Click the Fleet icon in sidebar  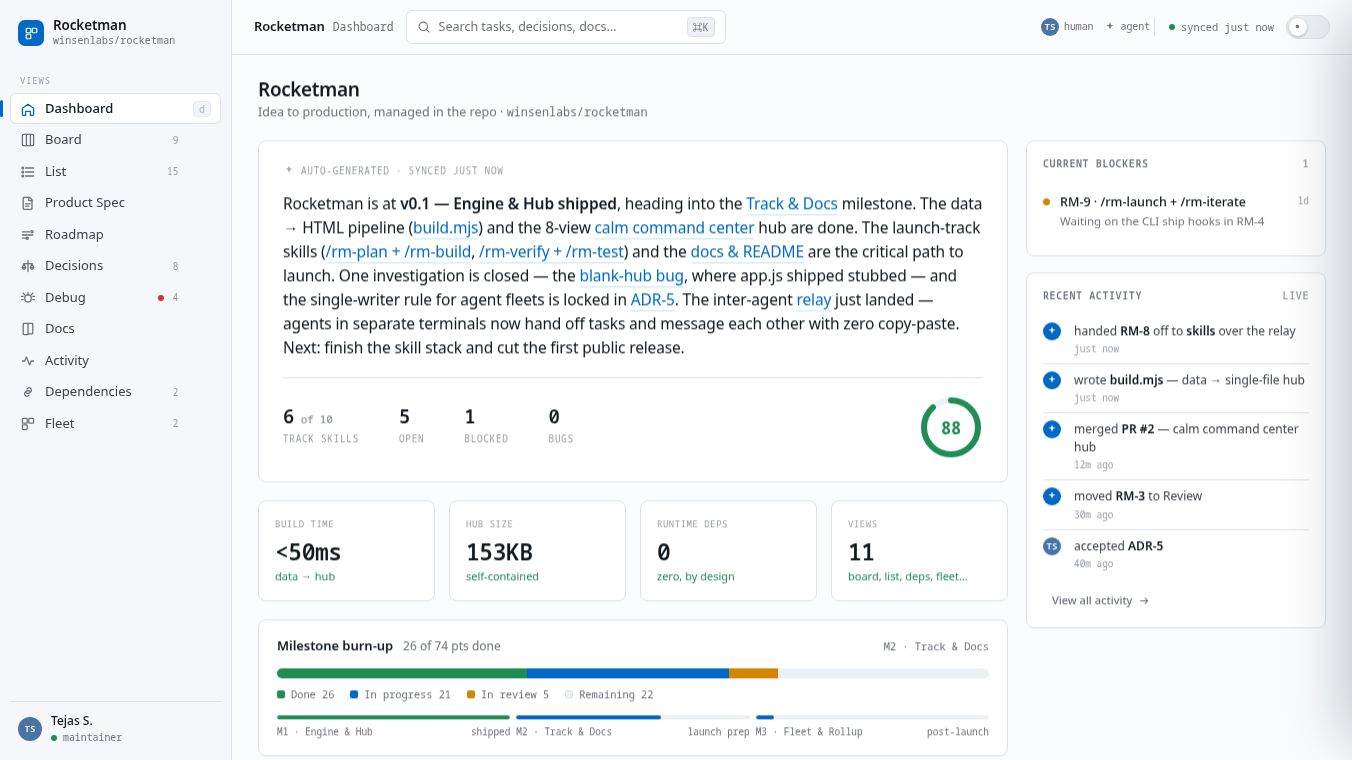coord(28,424)
